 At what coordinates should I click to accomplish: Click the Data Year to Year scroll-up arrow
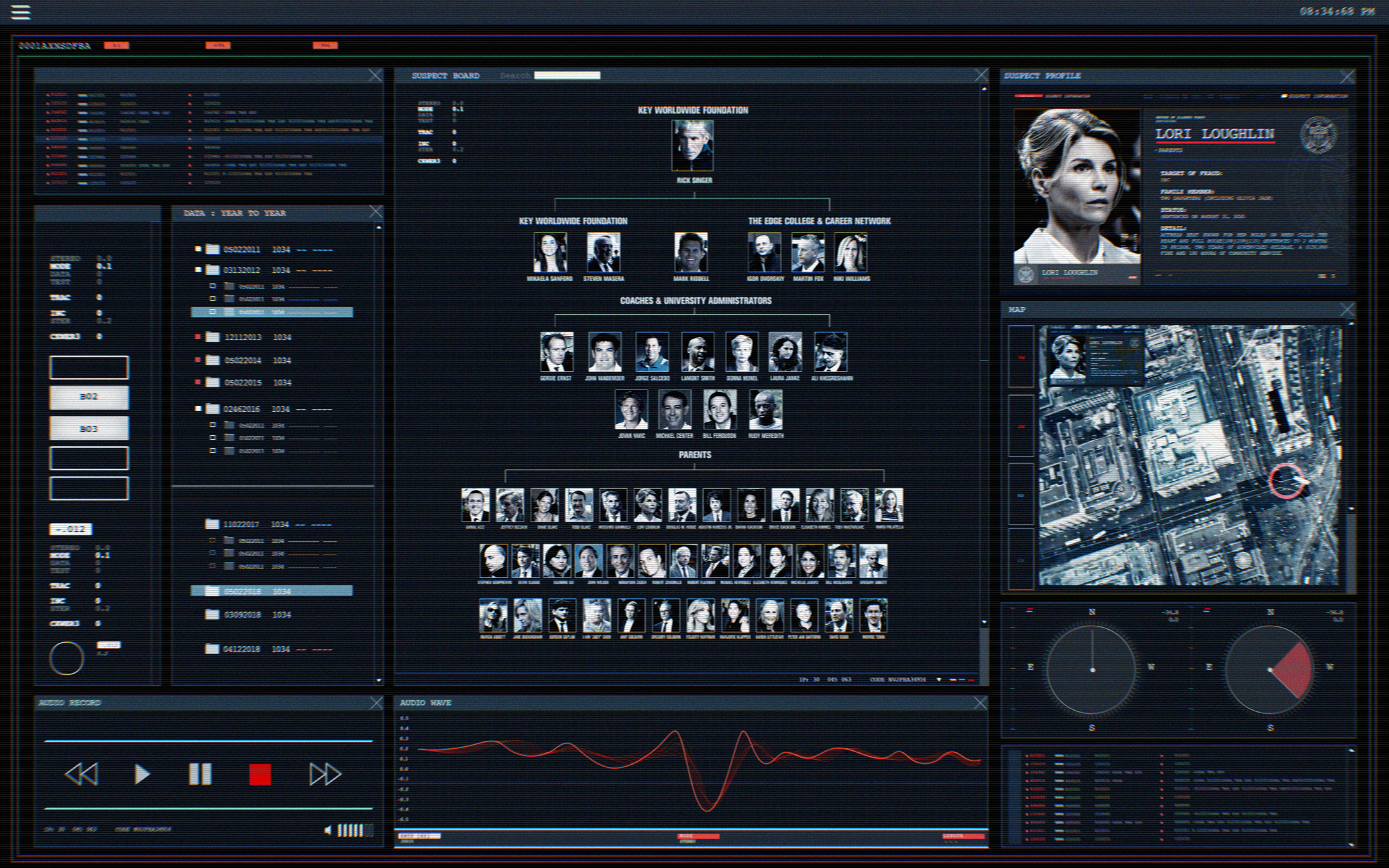pyautogui.click(x=379, y=228)
